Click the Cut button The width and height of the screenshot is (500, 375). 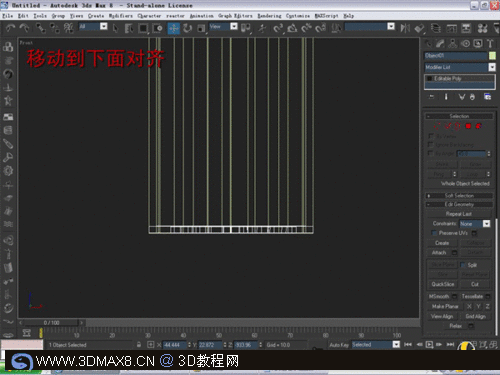click(x=475, y=284)
